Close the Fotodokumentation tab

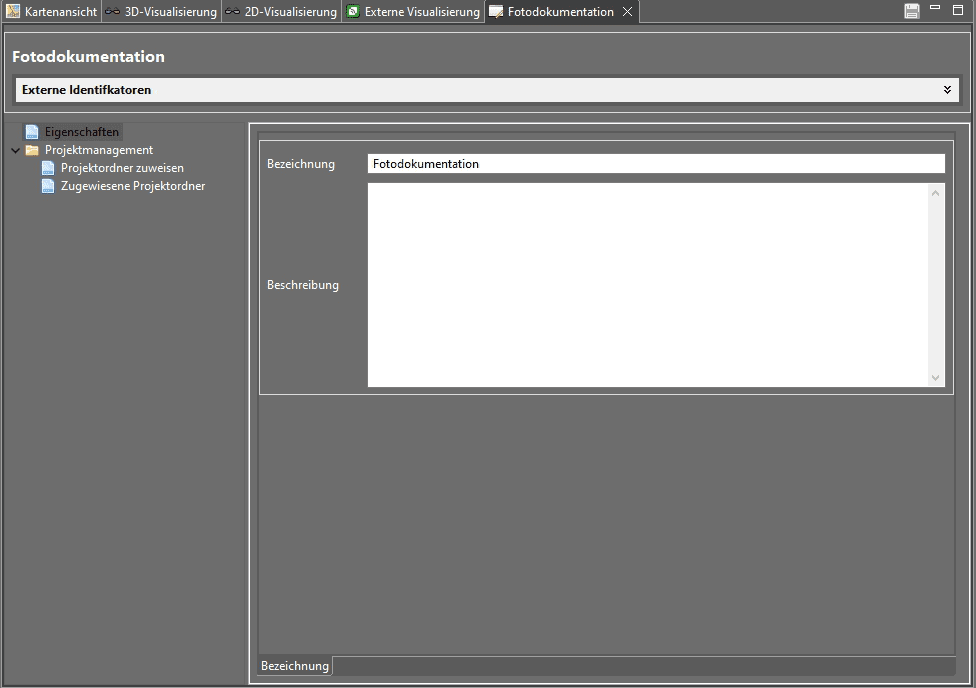pos(627,12)
